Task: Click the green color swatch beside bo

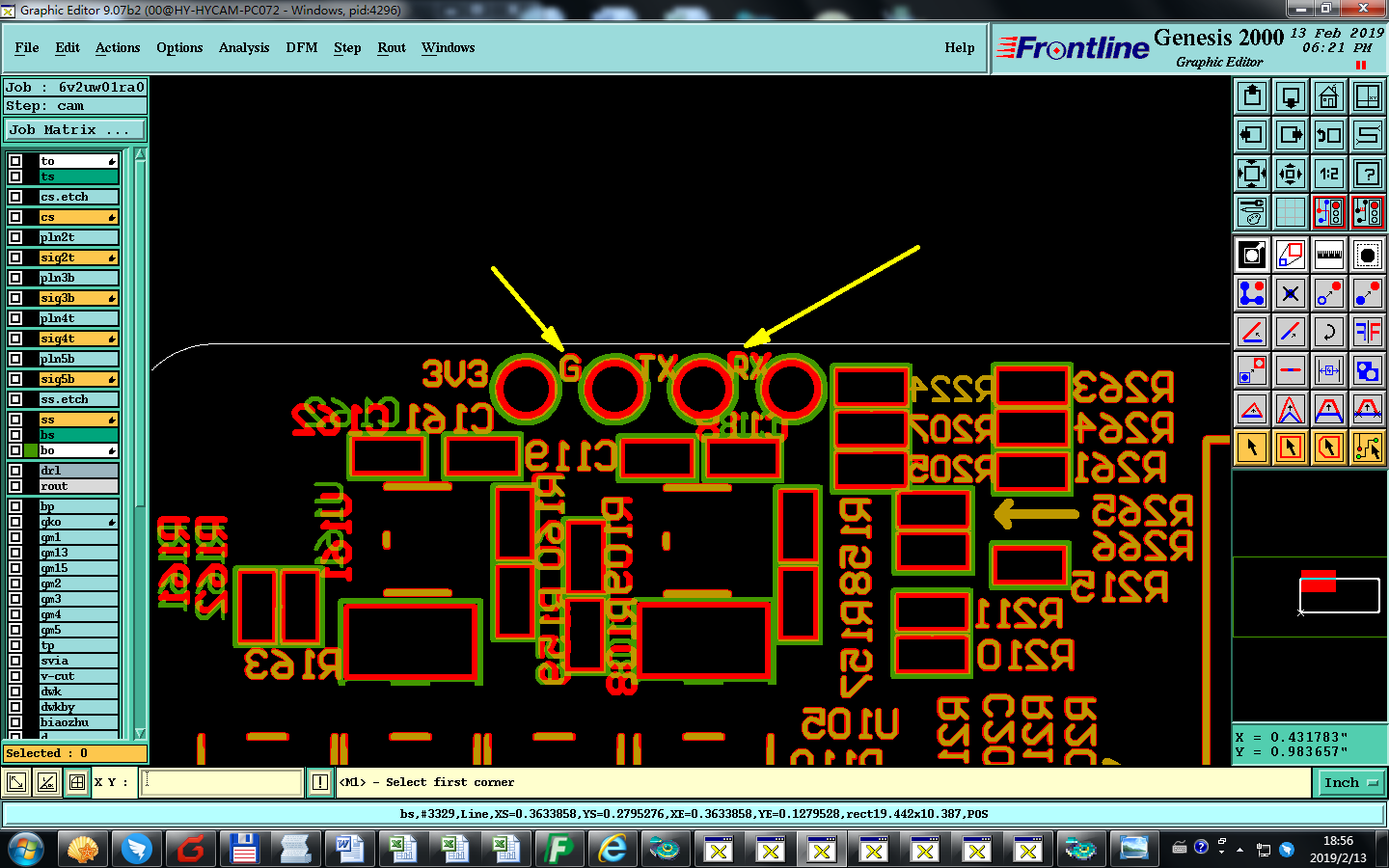Action: [31, 450]
